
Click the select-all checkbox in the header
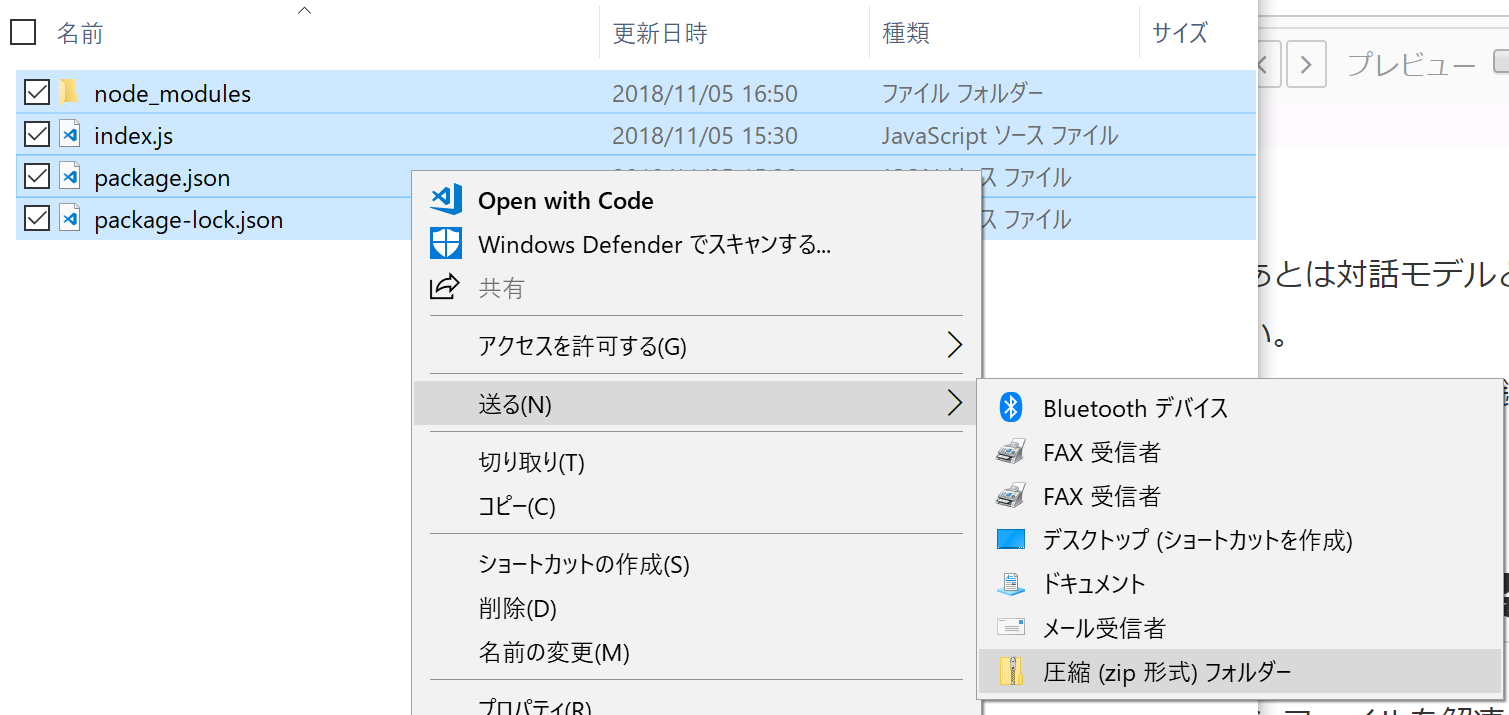point(22,32)
